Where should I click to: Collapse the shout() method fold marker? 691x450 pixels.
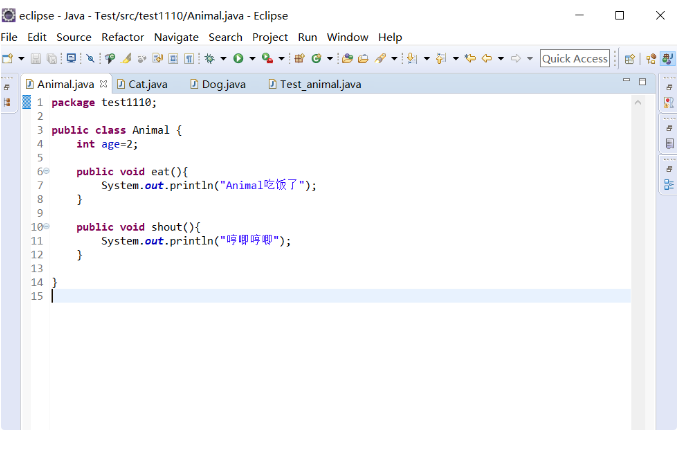46,227
